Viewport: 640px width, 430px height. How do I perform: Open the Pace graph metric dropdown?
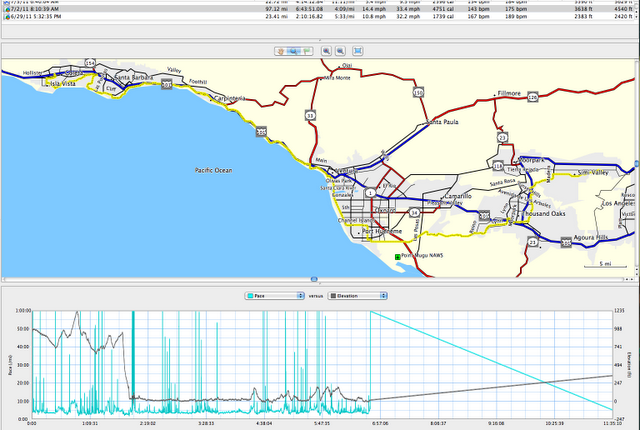point(275,296)
